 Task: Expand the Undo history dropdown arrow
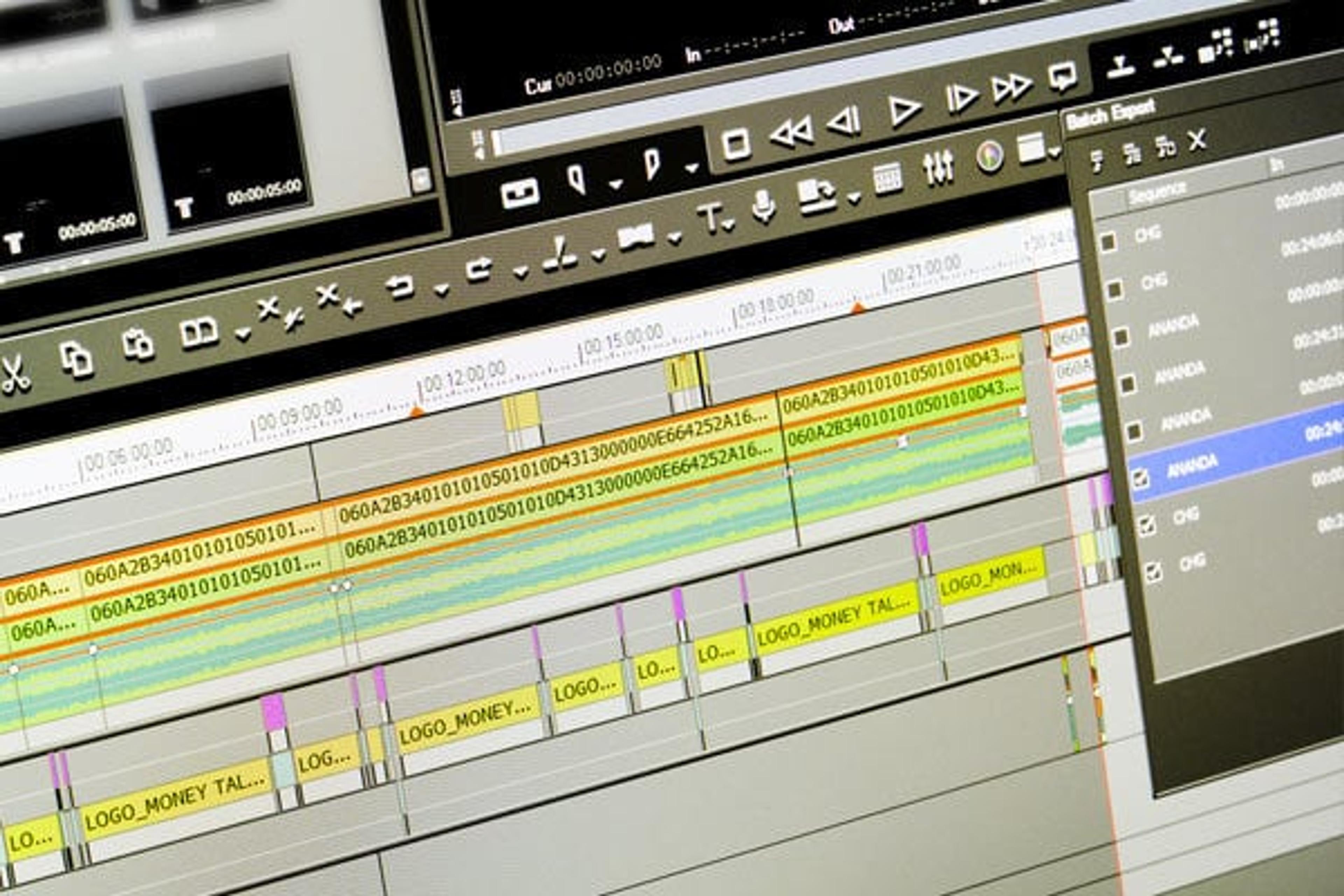click(441, 290)
